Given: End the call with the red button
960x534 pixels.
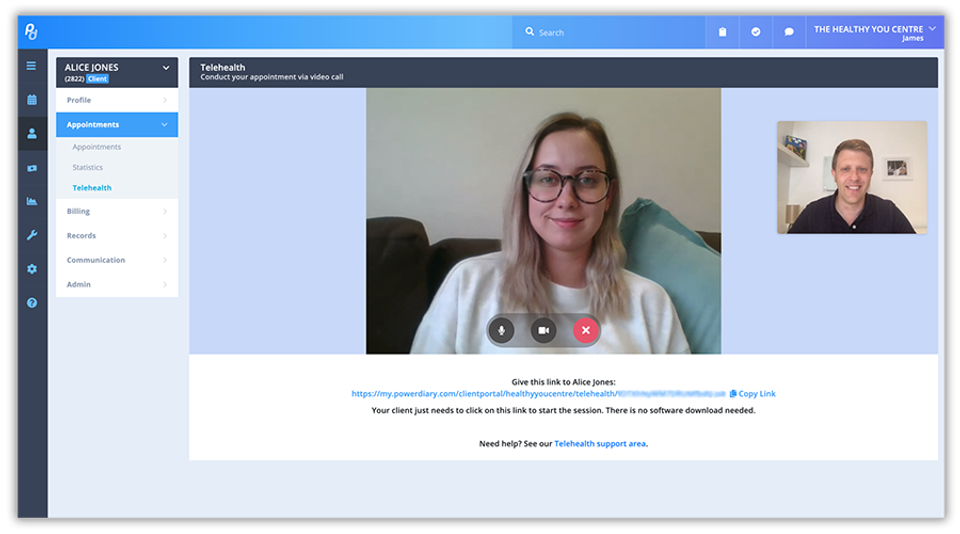Looking at the screenshot, I should click(586, 330).
